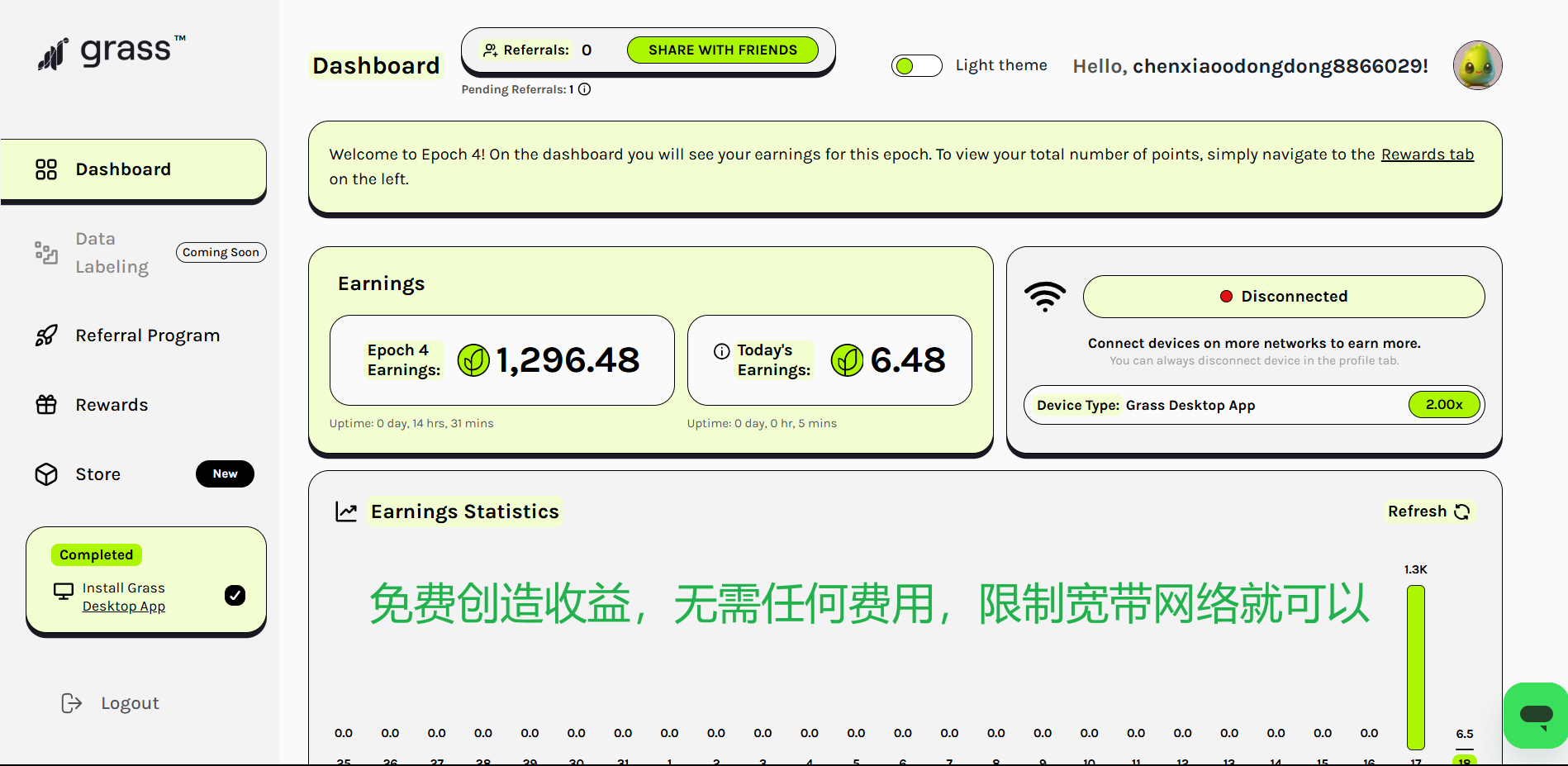
Task: Click the user profile avatar
Action: pos(1477,65)
